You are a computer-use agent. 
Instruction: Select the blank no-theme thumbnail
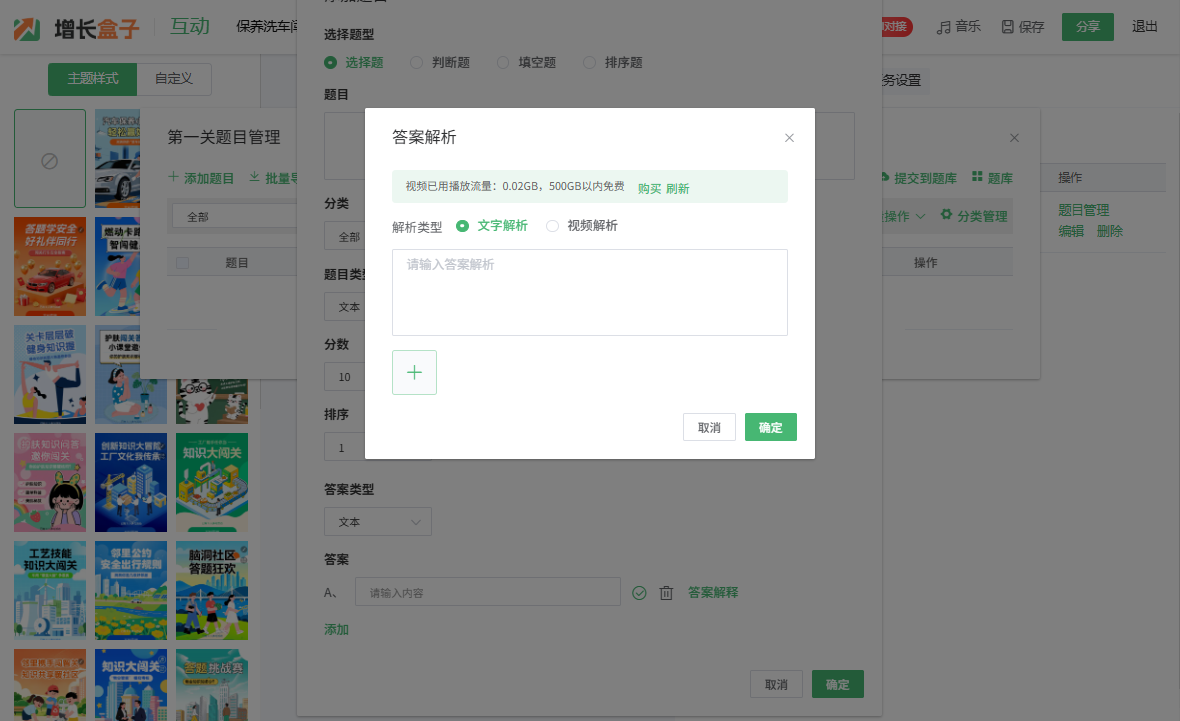point(50,159)
